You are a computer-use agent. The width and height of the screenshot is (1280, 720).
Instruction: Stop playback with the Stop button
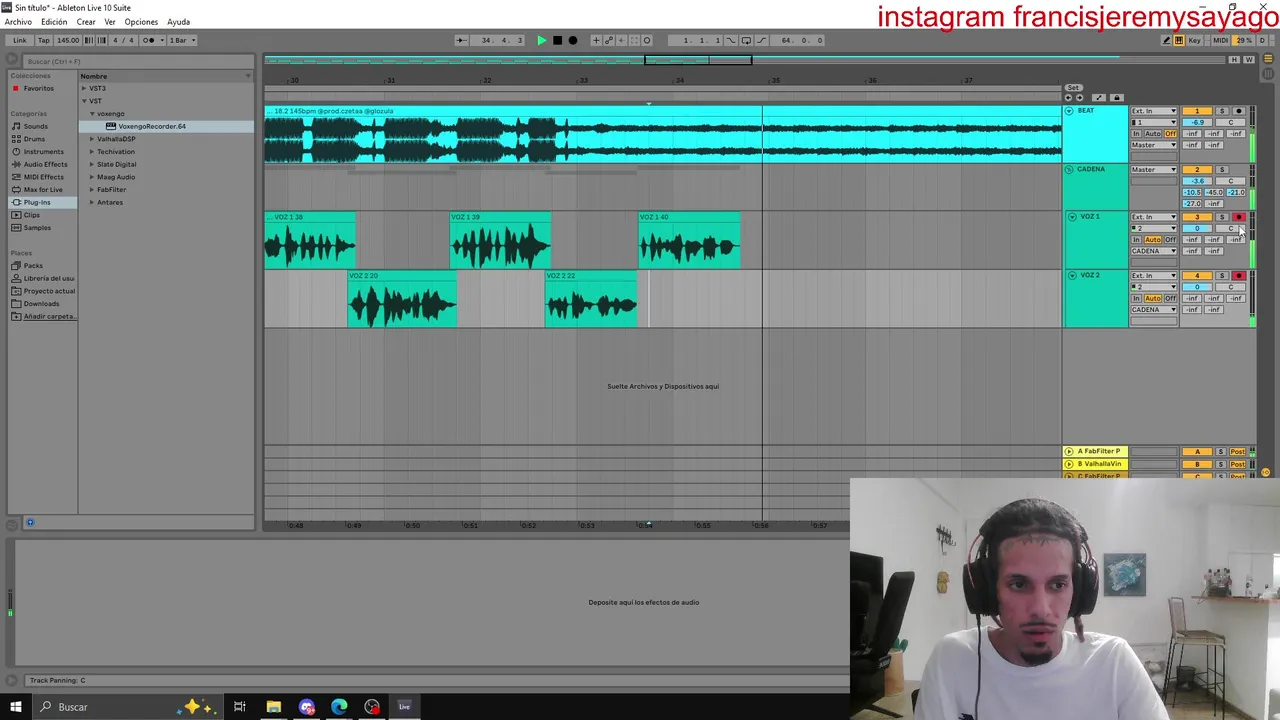click(x=557, y=40)
